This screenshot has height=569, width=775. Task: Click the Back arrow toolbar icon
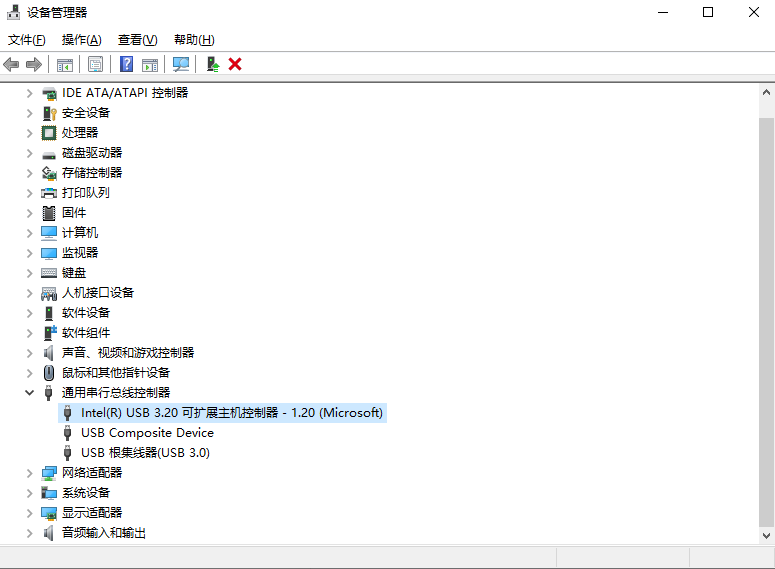(11, 64)
